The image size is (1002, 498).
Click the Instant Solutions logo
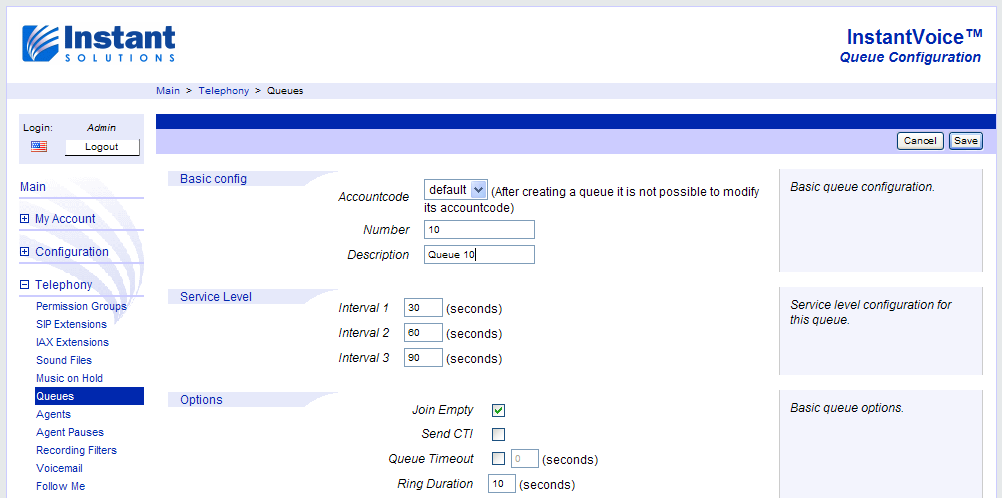click(x=98, y=43)
